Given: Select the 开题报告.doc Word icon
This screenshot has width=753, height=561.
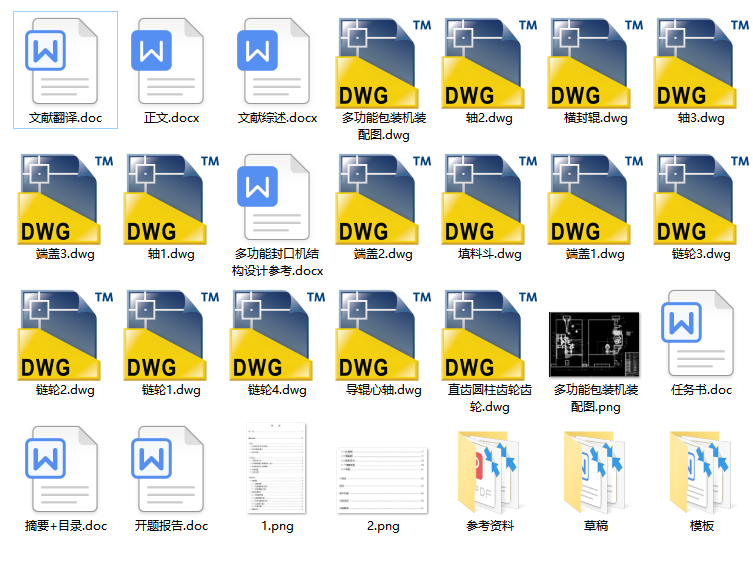Looking at the screenshot, I should pyautogui.click(x=167, y=469).
